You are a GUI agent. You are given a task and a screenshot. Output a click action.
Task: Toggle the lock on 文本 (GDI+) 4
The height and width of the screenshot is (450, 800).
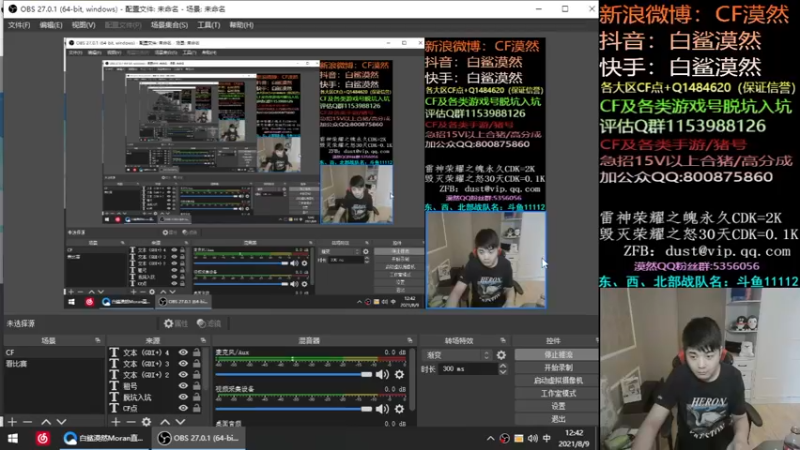click(x=196, y=353)
